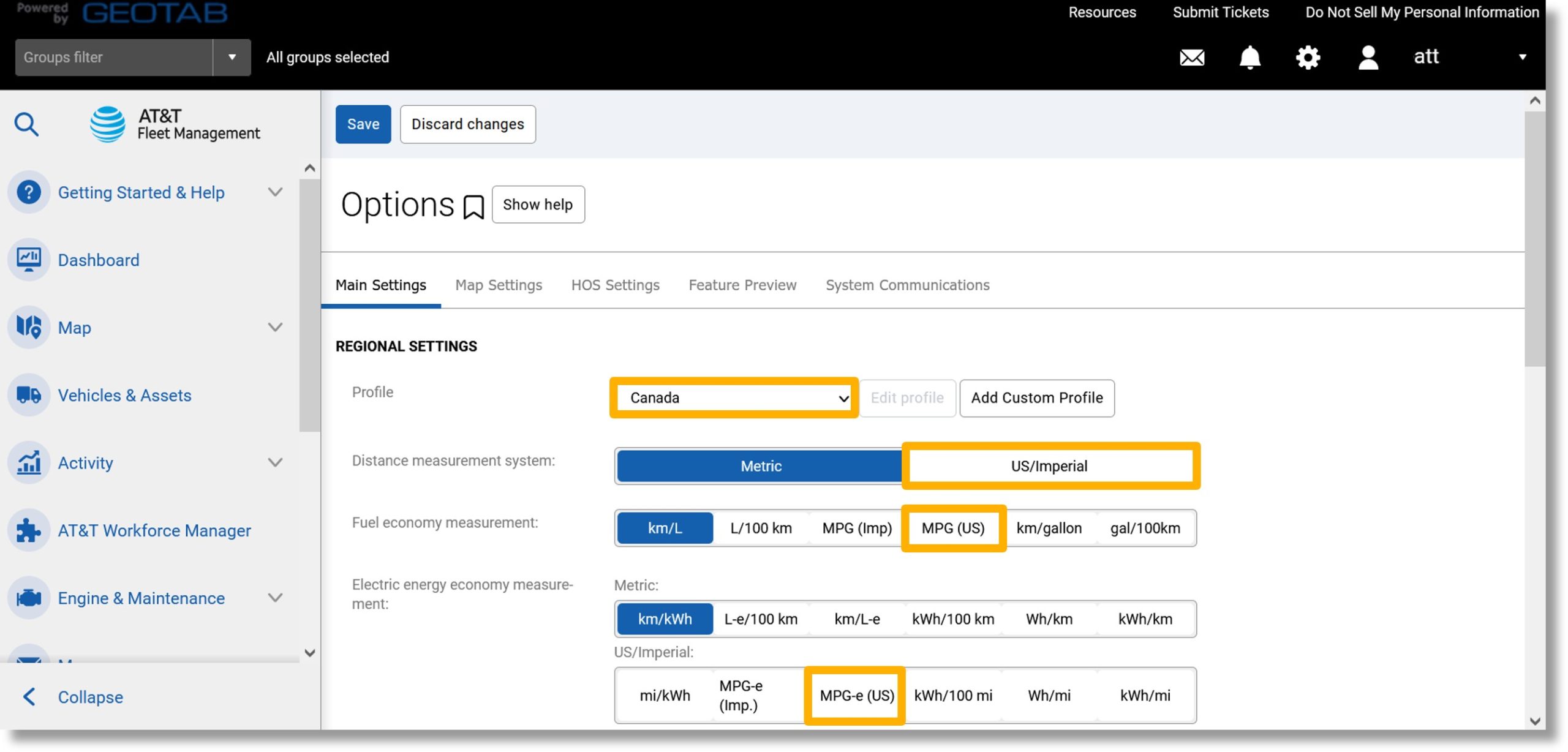The image size is (1568, 752).
Task: Open the settings gear icon
Action: pyautogui.click(x=1308, y=58)
